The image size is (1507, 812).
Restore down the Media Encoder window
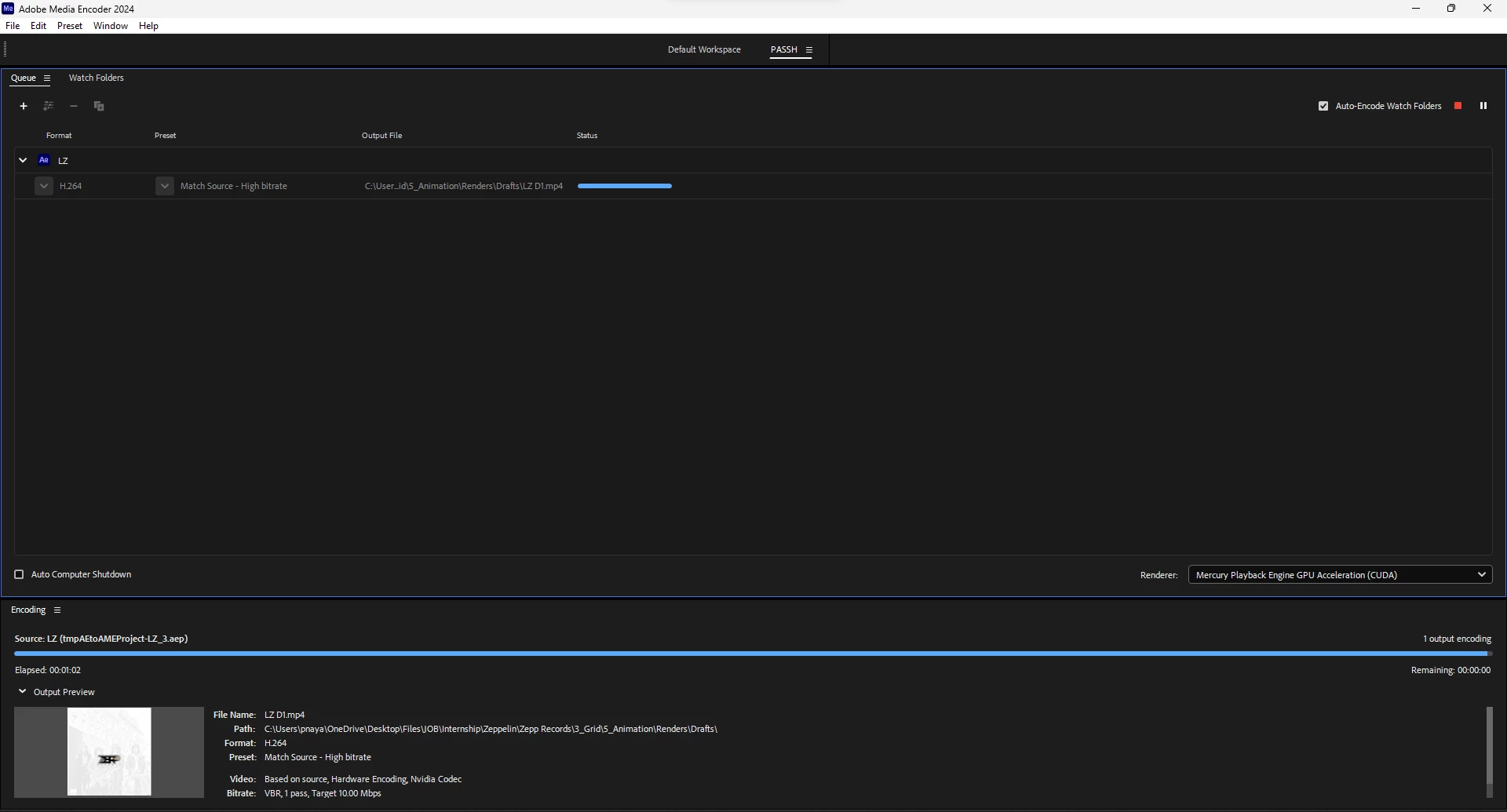pos(1451,9)
